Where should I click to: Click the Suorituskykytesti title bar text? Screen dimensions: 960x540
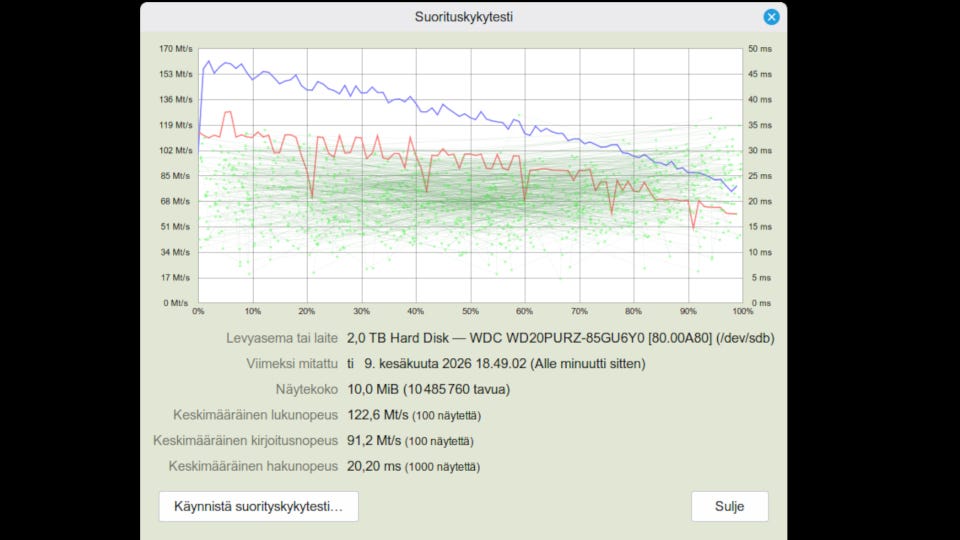(x=463, y=17)
